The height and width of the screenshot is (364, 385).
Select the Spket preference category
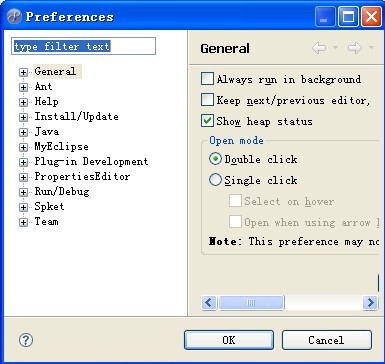49,207
